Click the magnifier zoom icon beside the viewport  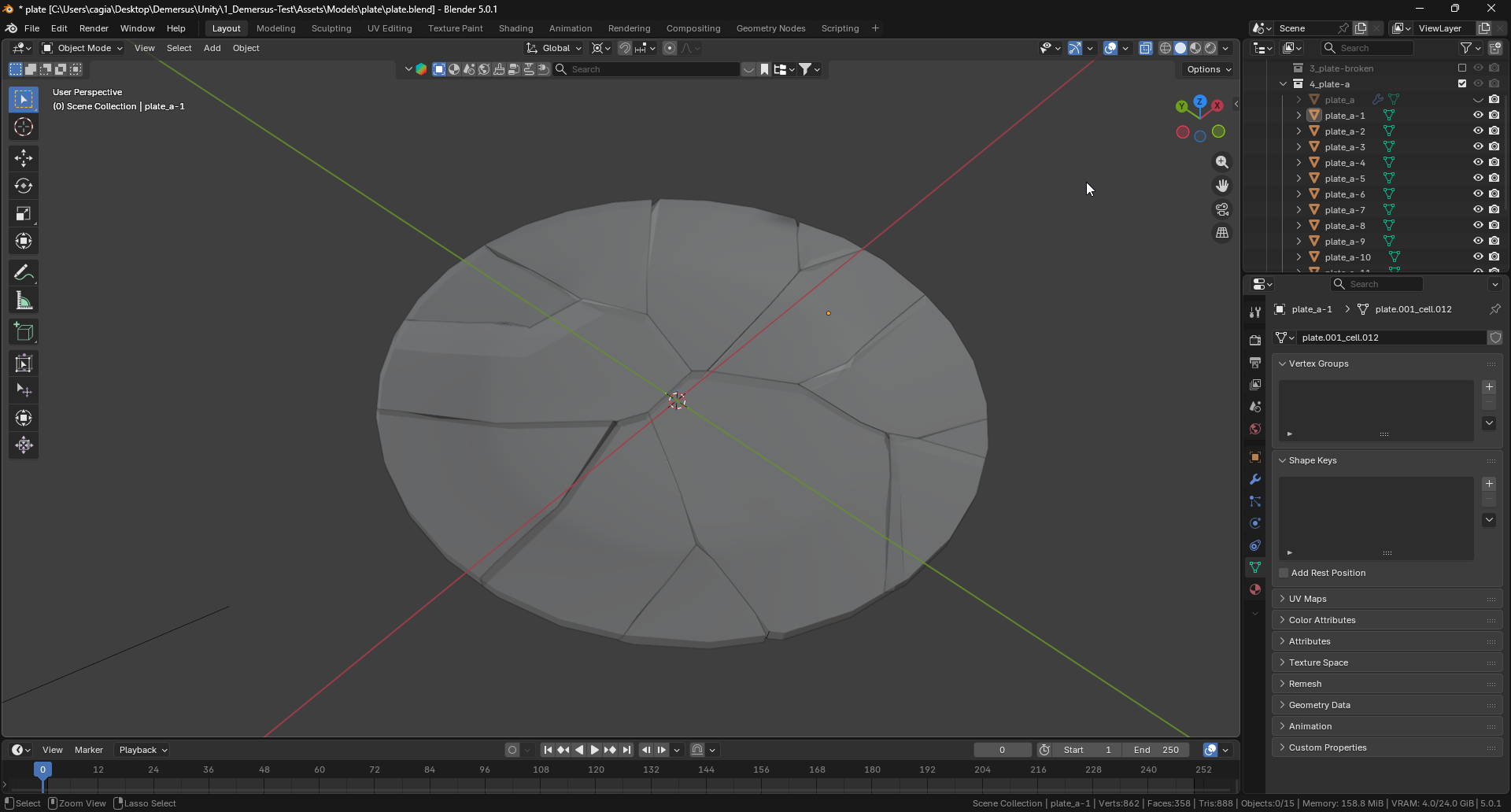pos(1222,162)
